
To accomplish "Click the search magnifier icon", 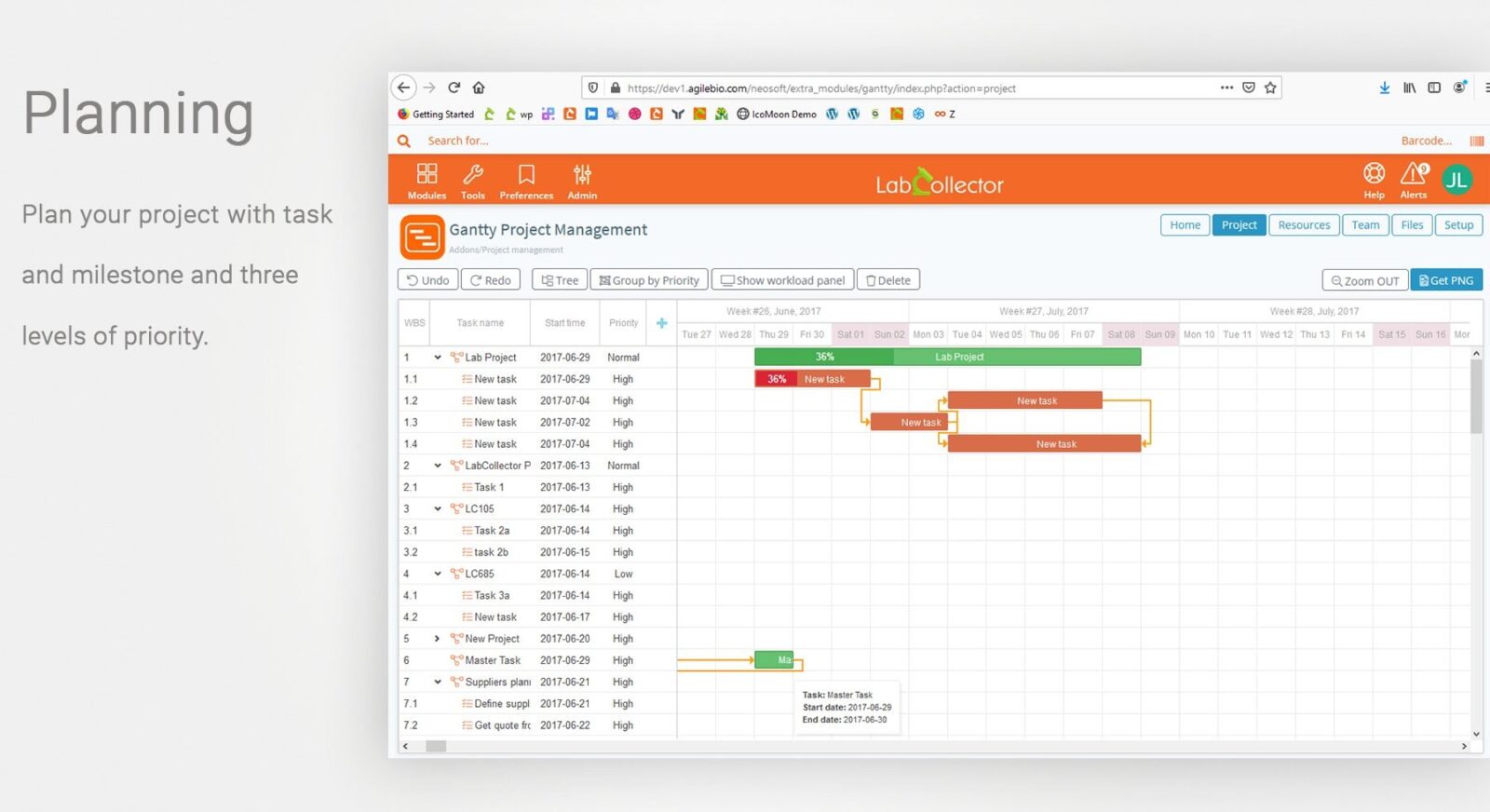I will point(404,141).
